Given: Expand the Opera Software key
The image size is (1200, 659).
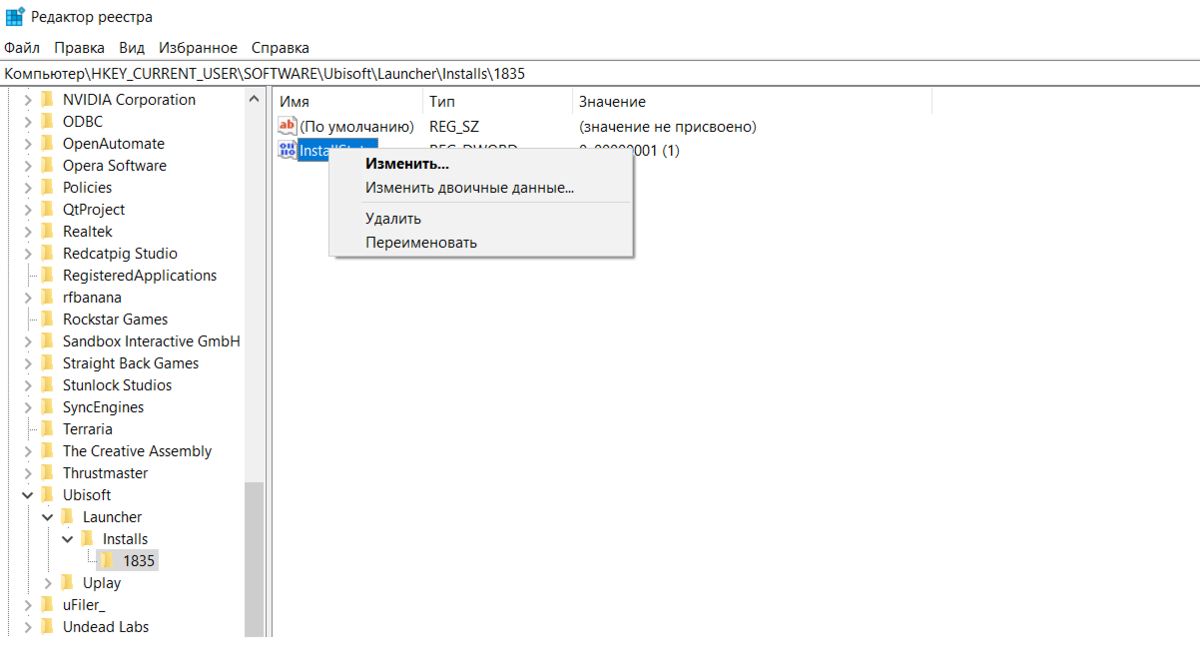Looking at the screenshot, I should (x=27, y=165).
